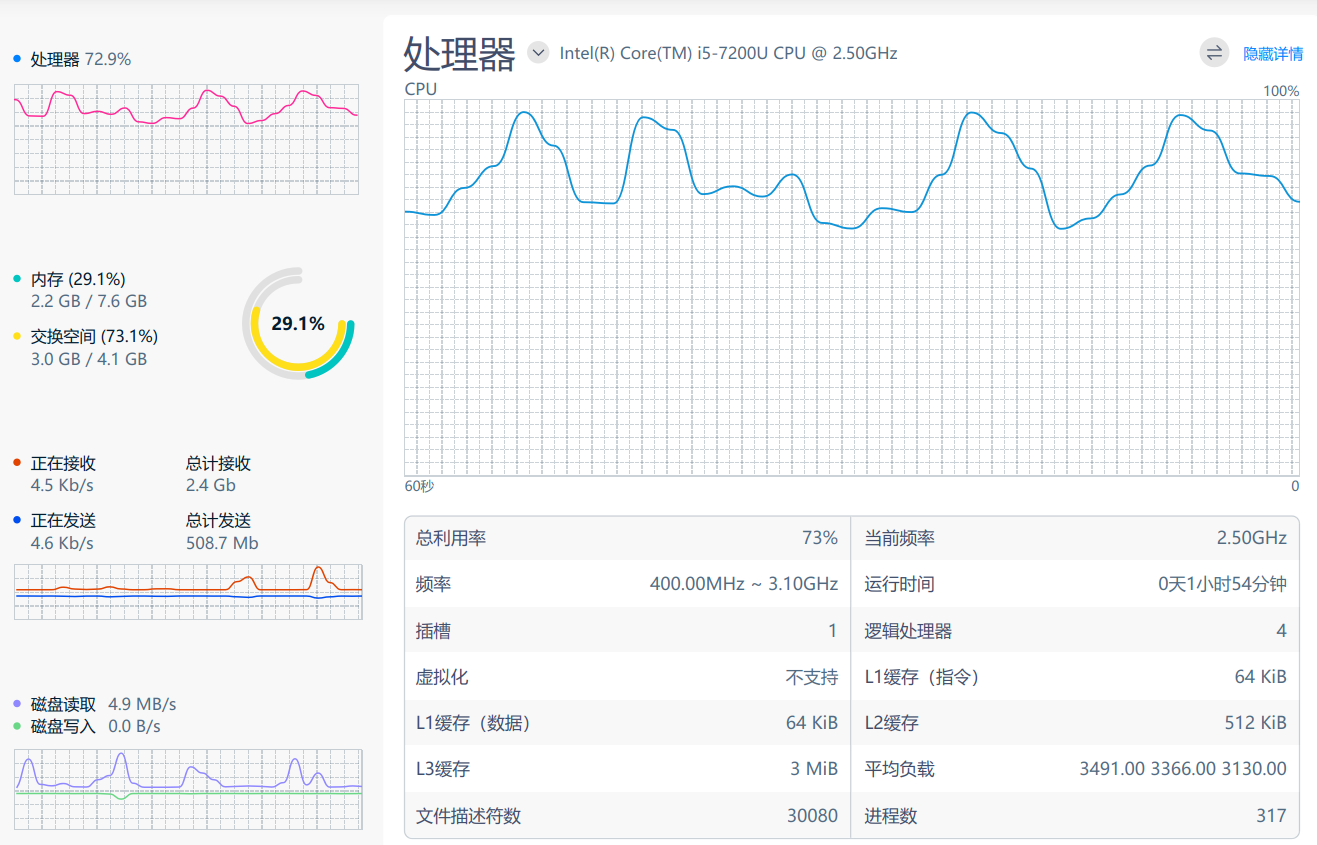Image resolution: width=1317 pixels, height=845 pixels.
Task: Collapse the CPU details via 隐藏详情
Action: pyautogui.click(x=1274, y=52)
